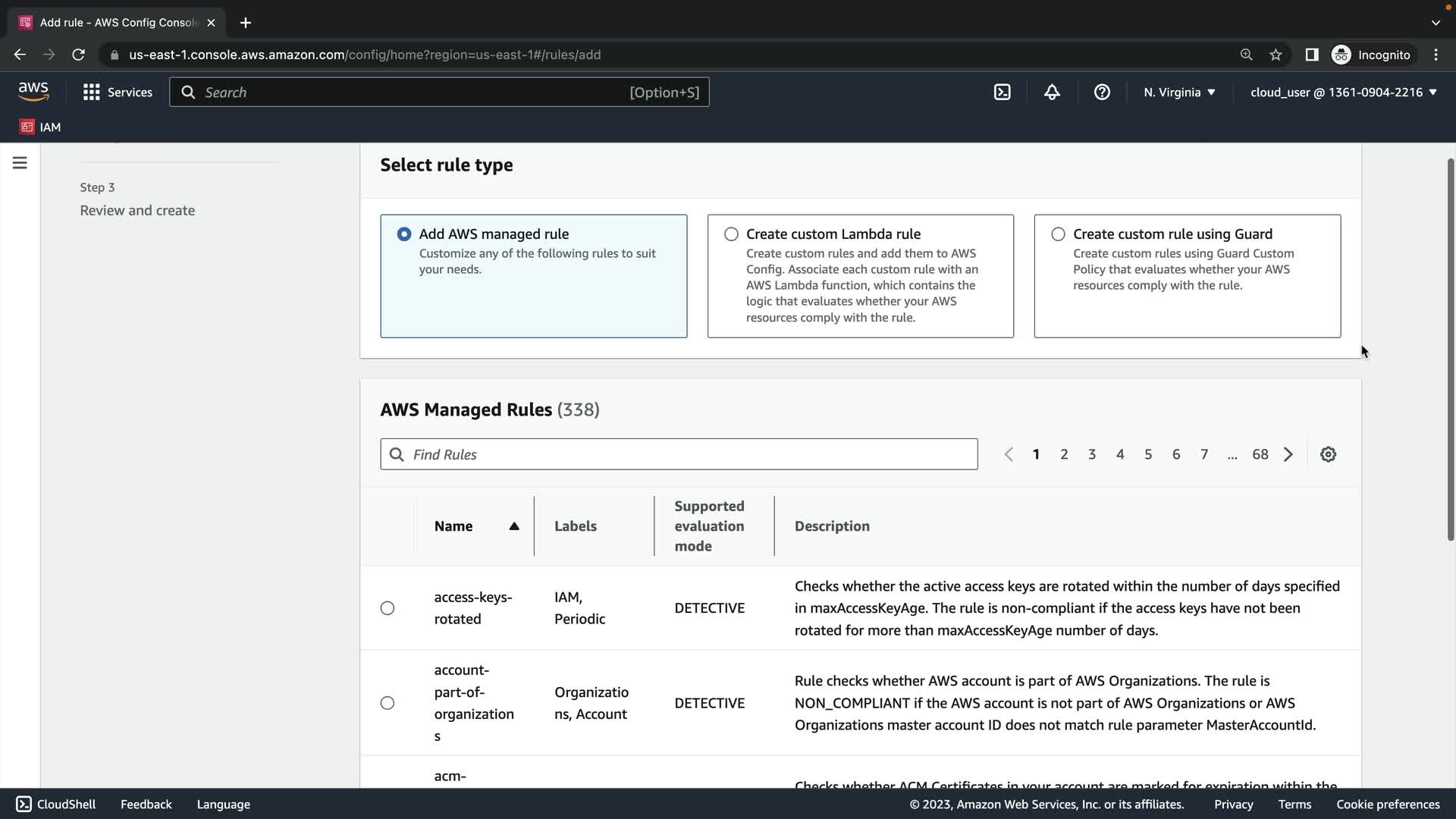Select the access-keys-rotated rule radio
The height and width of the screenshot is (819, 1456).
pos(388,608)
